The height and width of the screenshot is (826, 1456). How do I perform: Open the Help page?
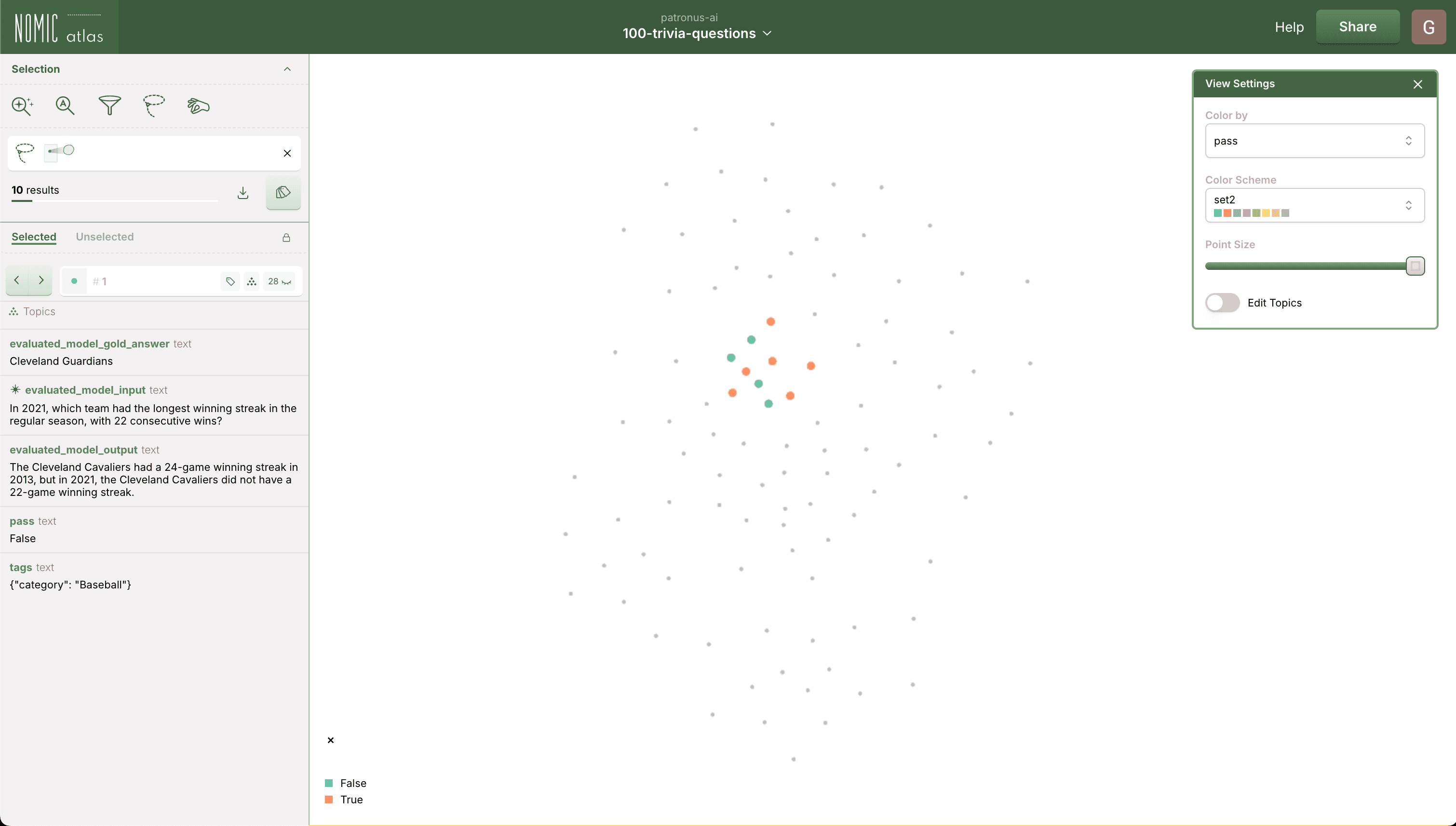click(x=1289, y=27)
